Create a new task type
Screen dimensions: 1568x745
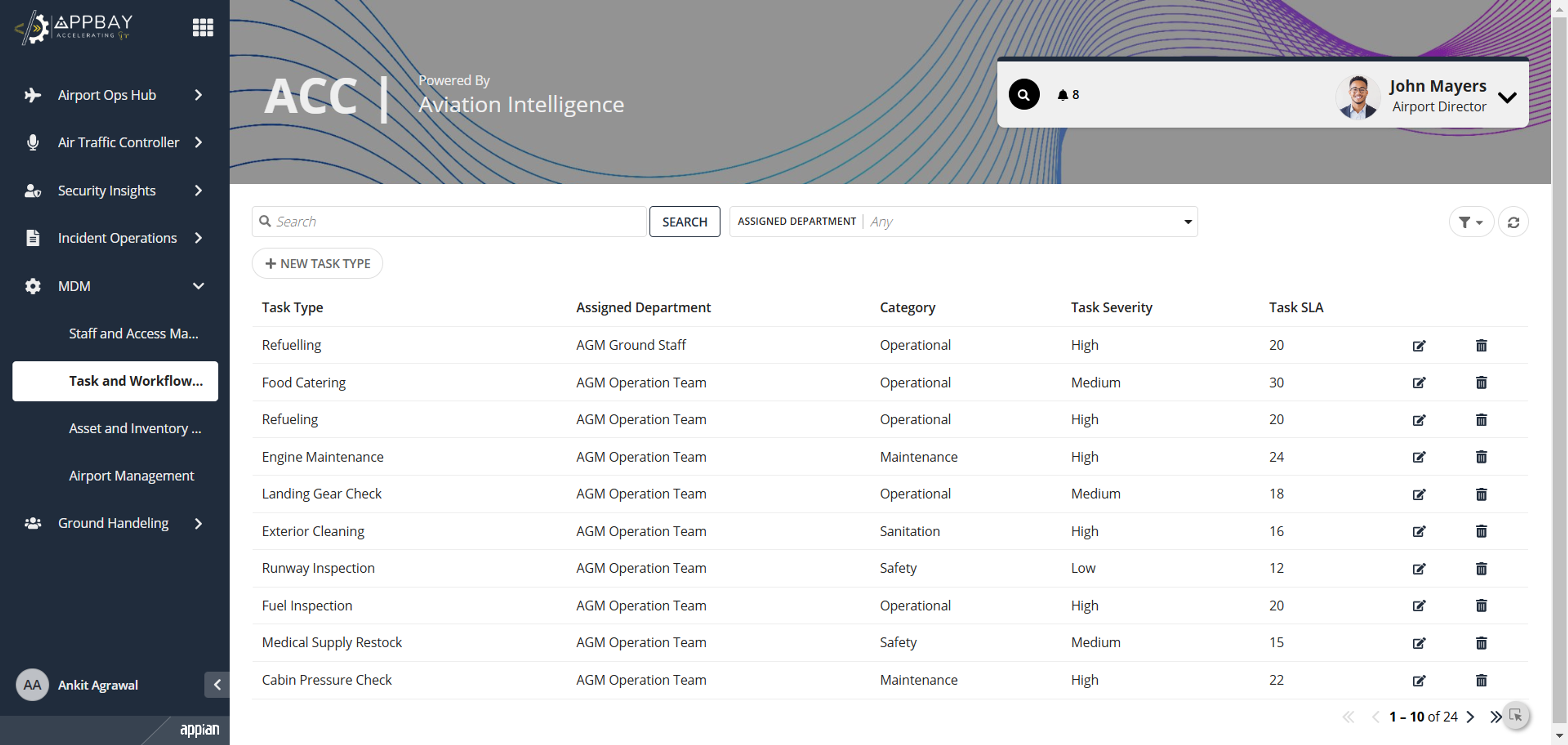point(317,263)
